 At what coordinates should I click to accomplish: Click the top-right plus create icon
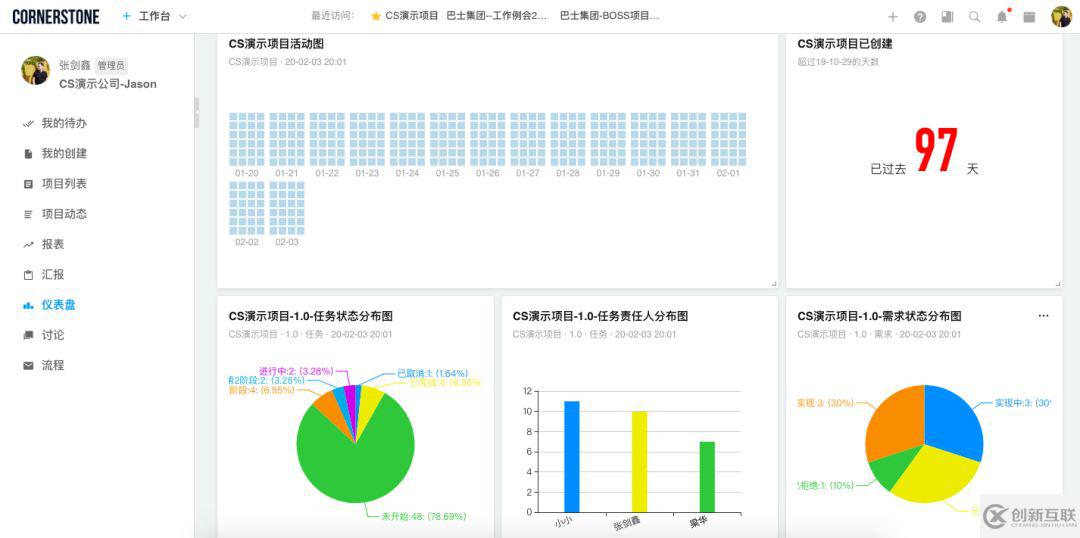coord(893,17)
